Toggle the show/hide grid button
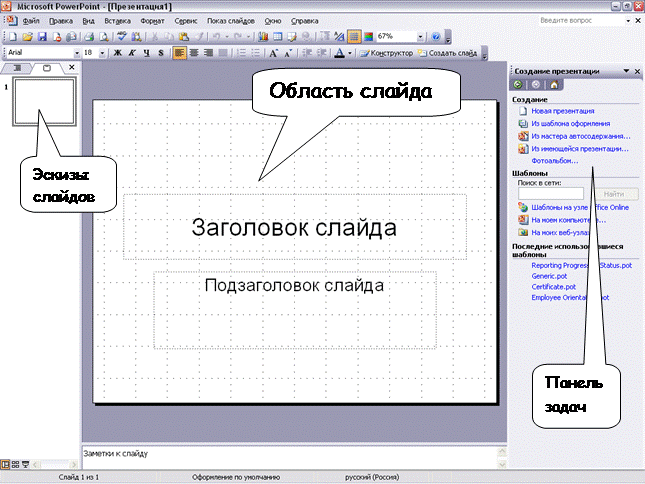 click(354, 37)
